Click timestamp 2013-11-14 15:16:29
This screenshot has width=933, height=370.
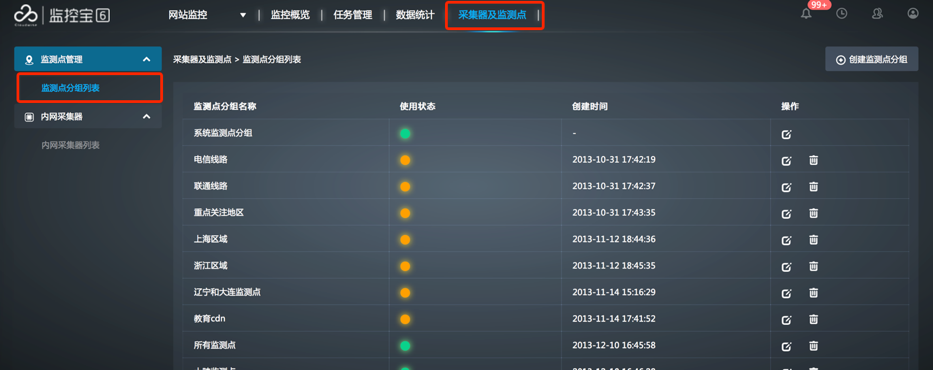click(x=613, y=293)
